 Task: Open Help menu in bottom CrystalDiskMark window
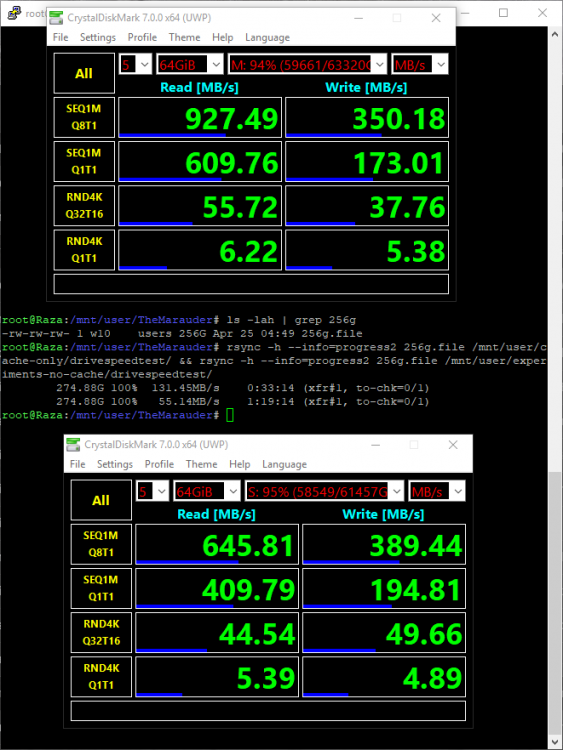tap(240, 464)
